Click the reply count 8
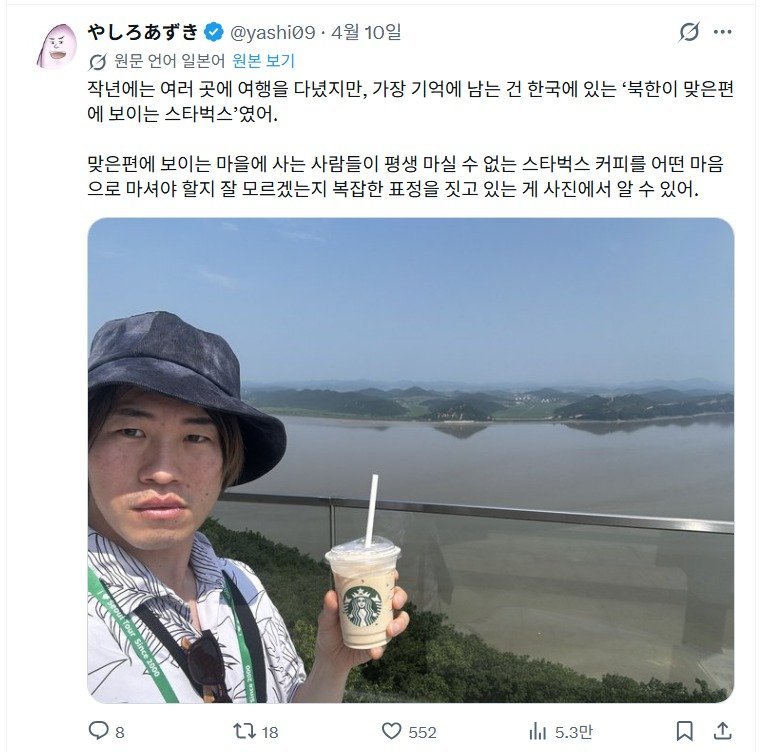The image size is (760, 752). pos(120,732)
